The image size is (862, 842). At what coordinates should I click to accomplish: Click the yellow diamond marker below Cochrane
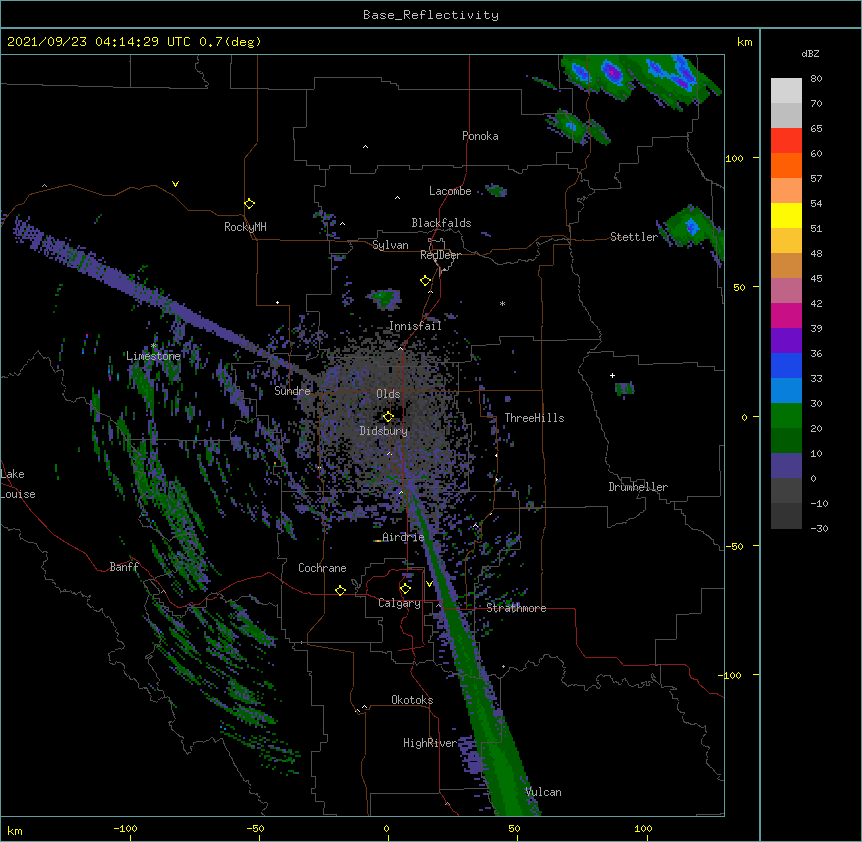pyautogui.click(x=341, y=590)
